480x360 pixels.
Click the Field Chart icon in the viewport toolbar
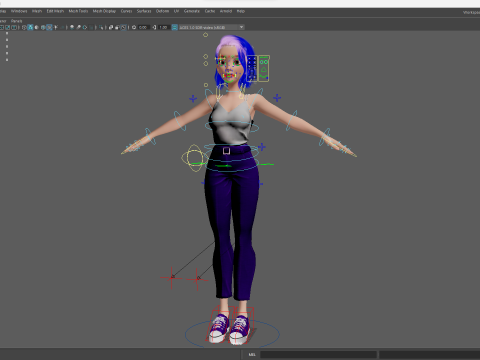click(1, 27)
